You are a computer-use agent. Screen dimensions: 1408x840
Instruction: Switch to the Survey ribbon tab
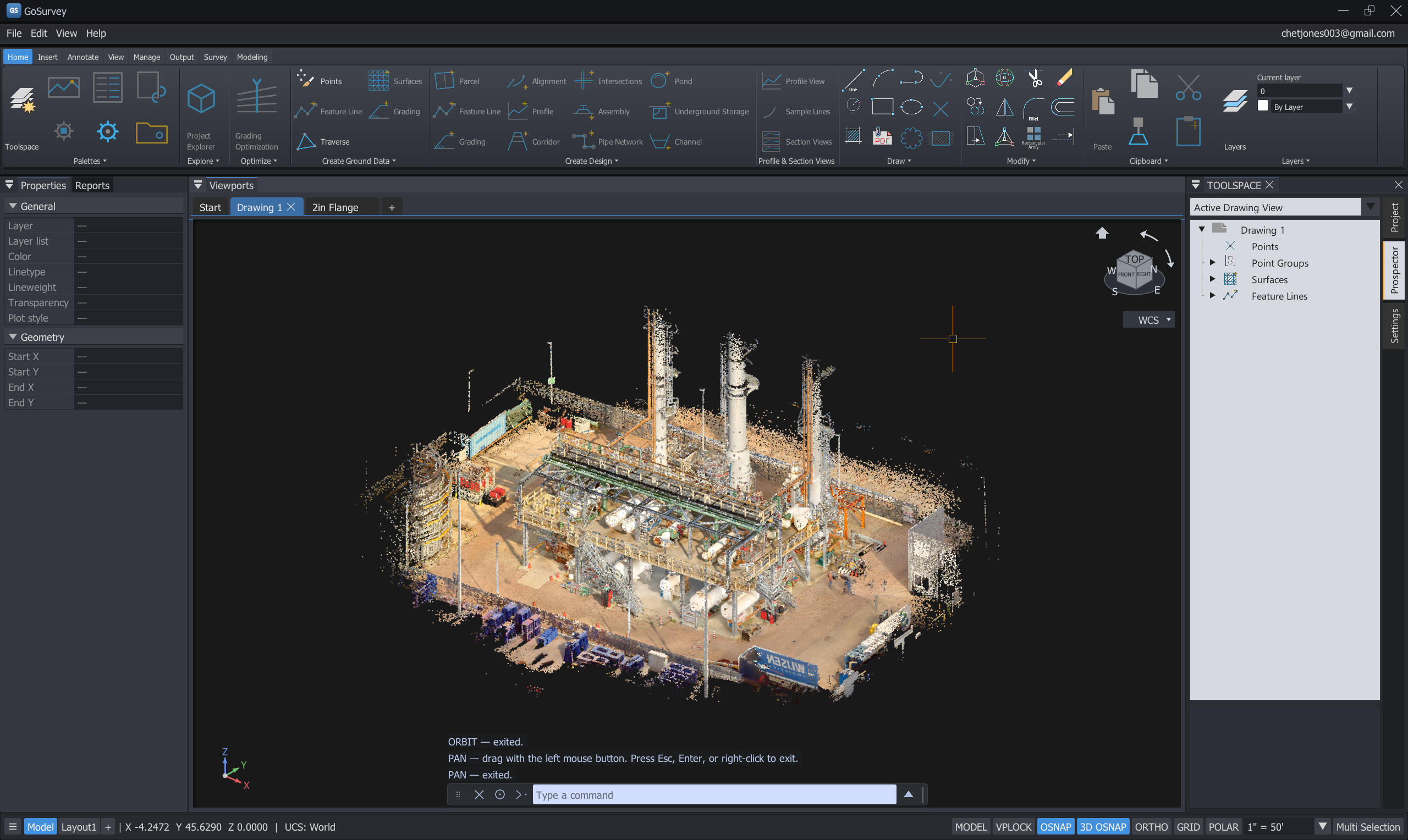215,57
